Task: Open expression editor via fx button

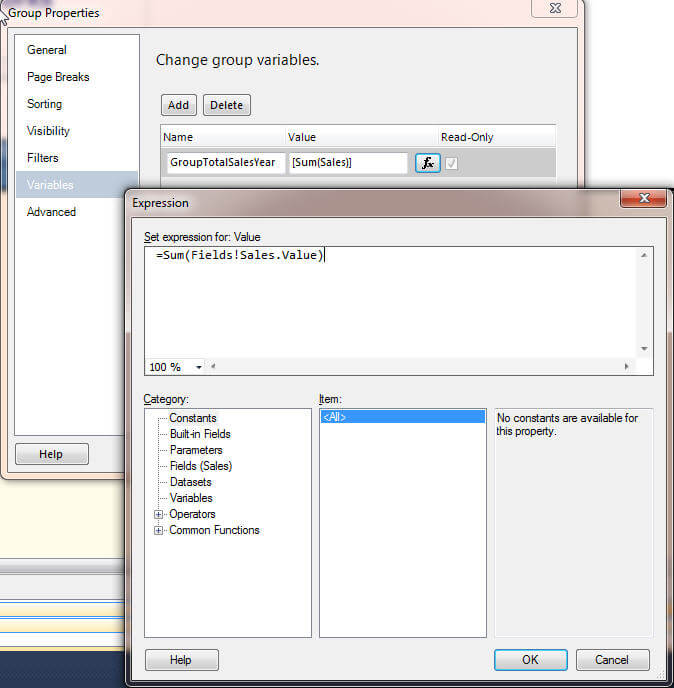Action: click(x=427, y=163)
